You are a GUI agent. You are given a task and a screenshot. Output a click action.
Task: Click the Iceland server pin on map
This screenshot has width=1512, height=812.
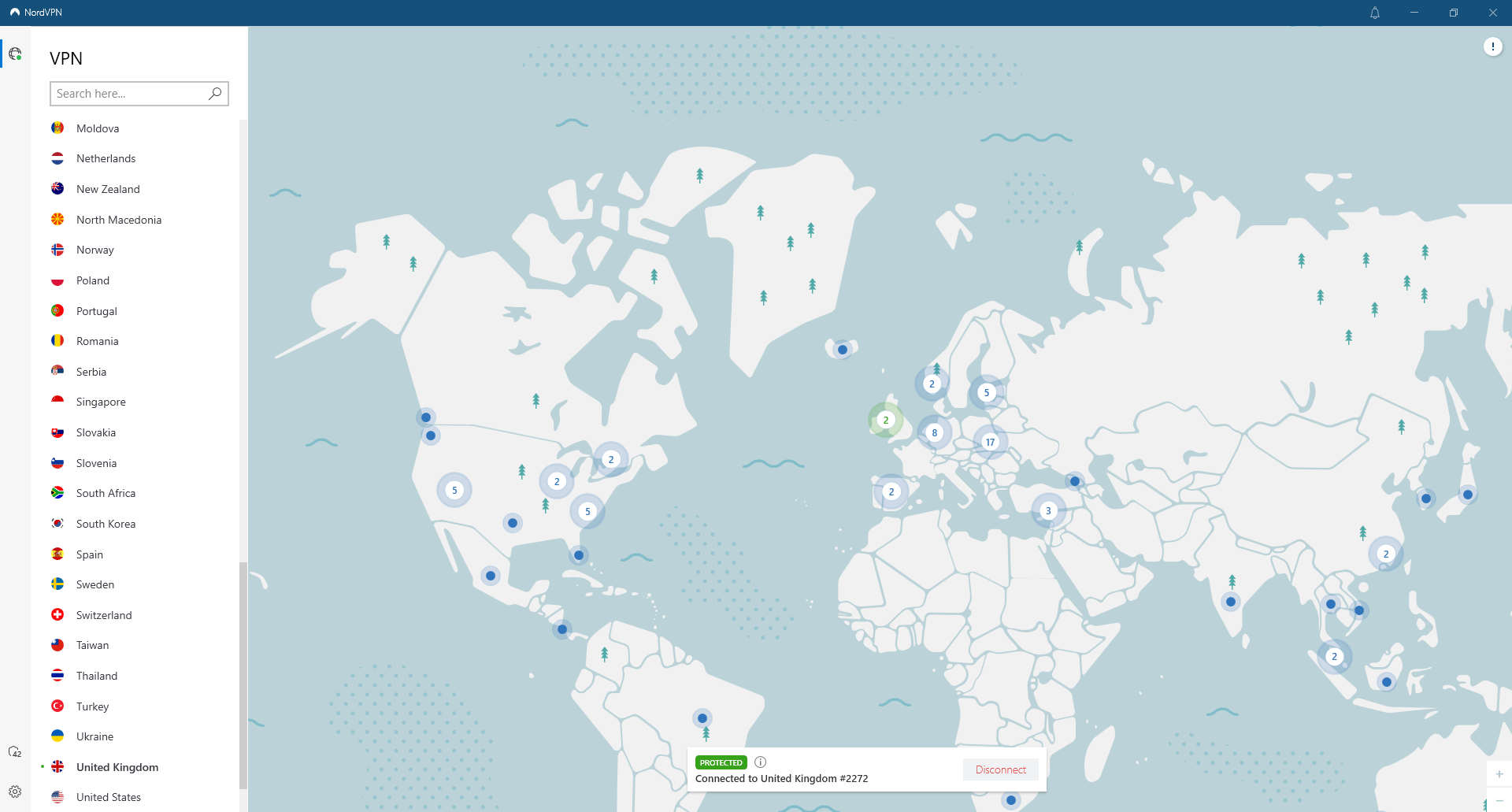click(843, 350)
